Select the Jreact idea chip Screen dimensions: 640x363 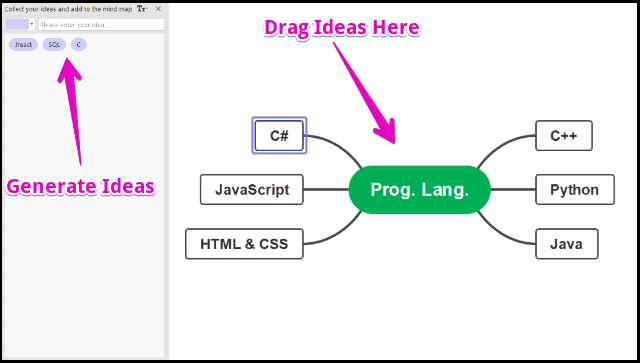(23, 45)
